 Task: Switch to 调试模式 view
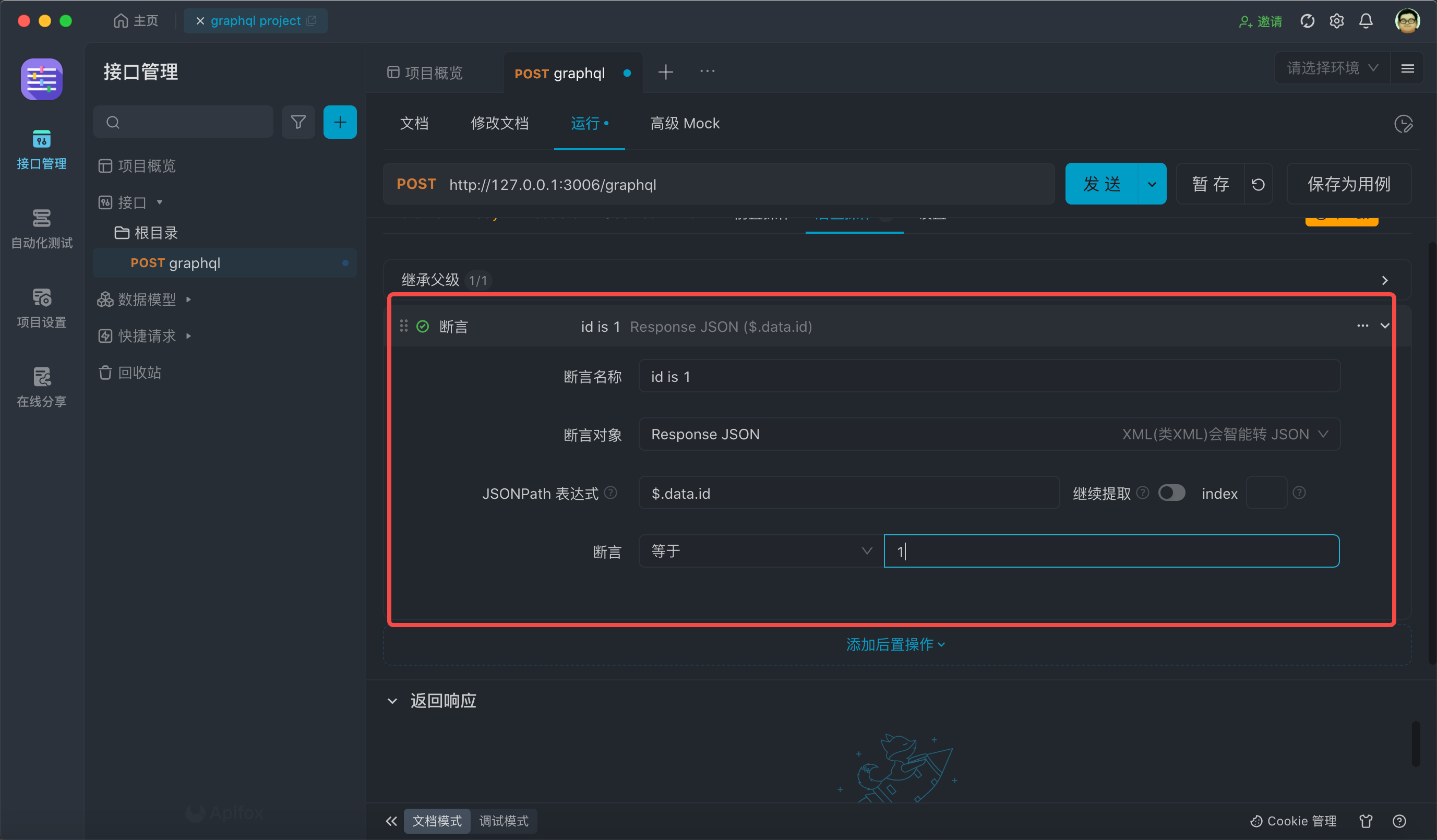(504, 821)
